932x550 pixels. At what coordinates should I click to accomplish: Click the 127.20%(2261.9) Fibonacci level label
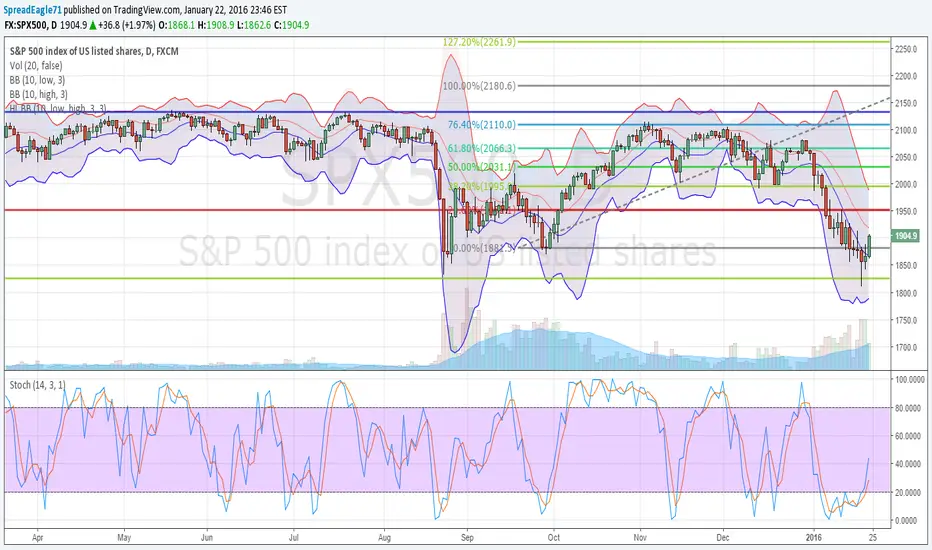(479, 42)
